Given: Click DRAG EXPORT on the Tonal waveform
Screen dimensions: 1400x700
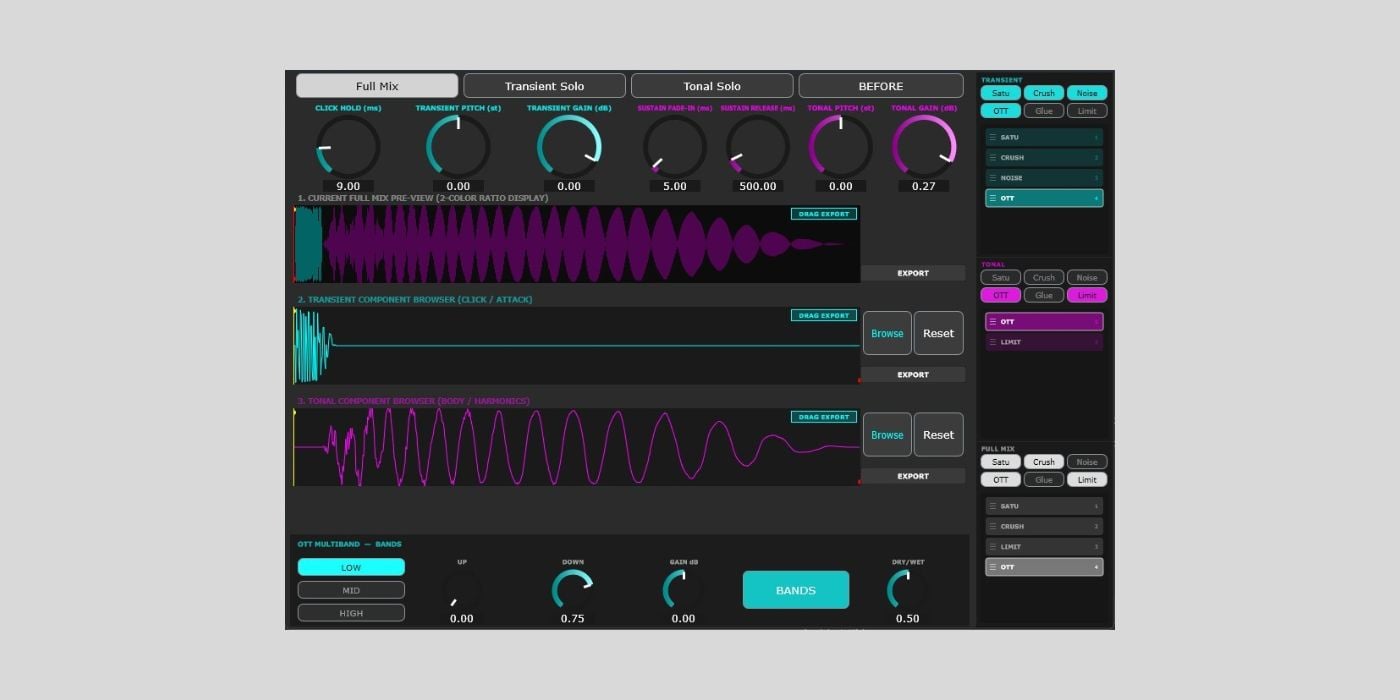Looking at the screenshot, I should [824, 417].
